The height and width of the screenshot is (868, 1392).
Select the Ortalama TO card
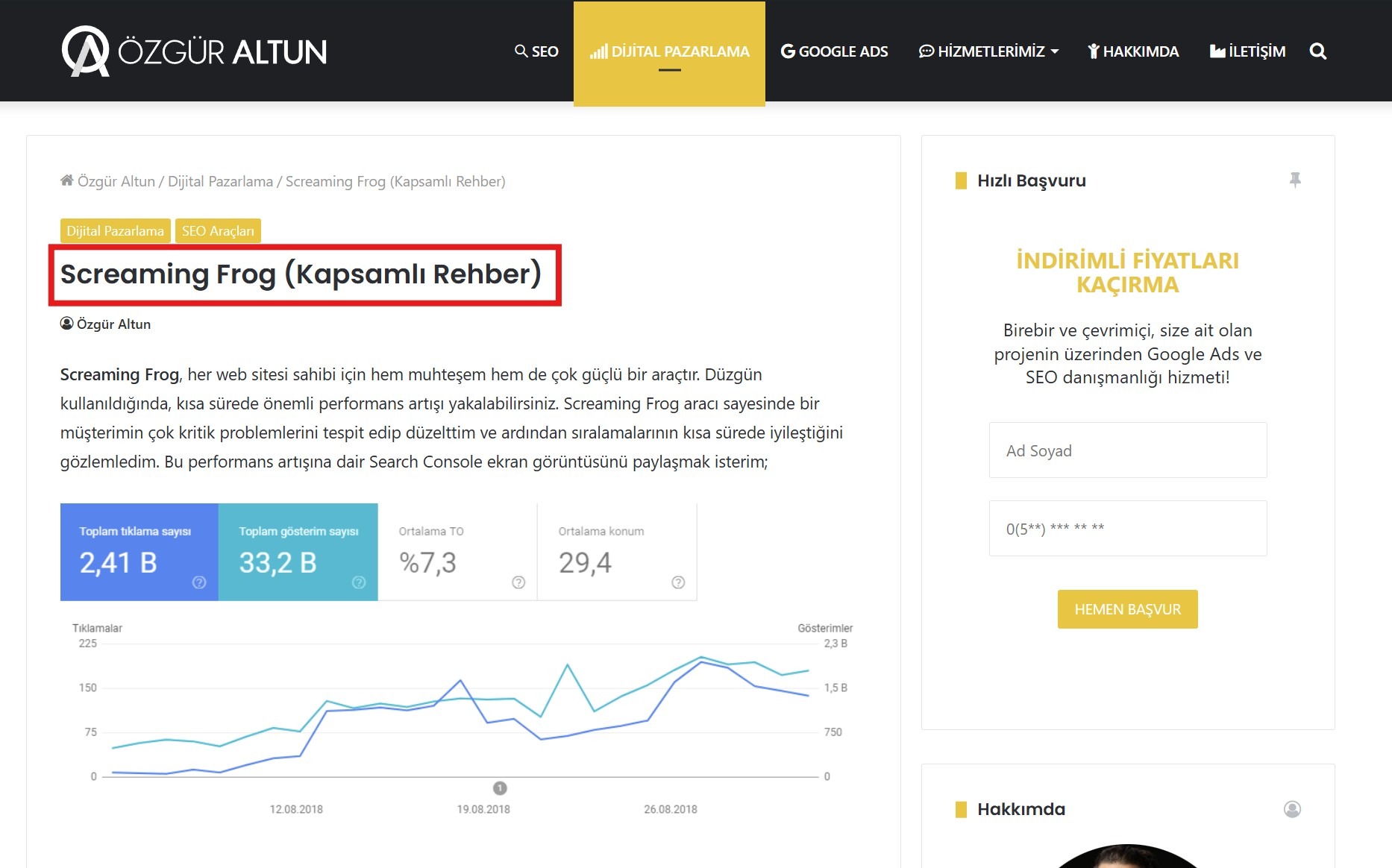pos(457,552)
